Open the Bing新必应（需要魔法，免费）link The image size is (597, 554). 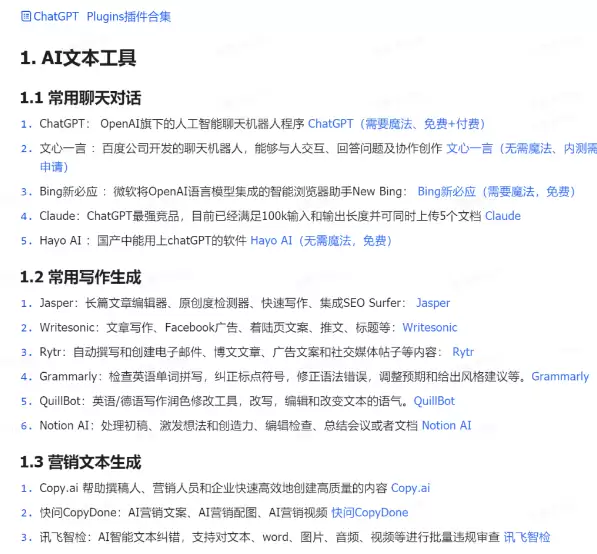(x=496, y=191)
